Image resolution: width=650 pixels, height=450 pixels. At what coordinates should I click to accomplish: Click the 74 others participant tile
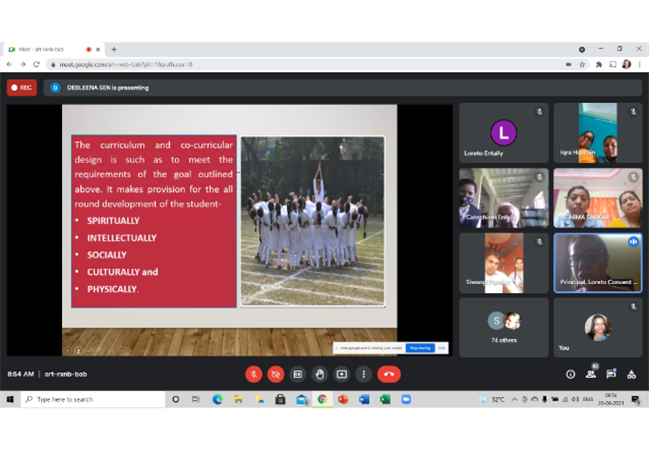coord(504,327)
